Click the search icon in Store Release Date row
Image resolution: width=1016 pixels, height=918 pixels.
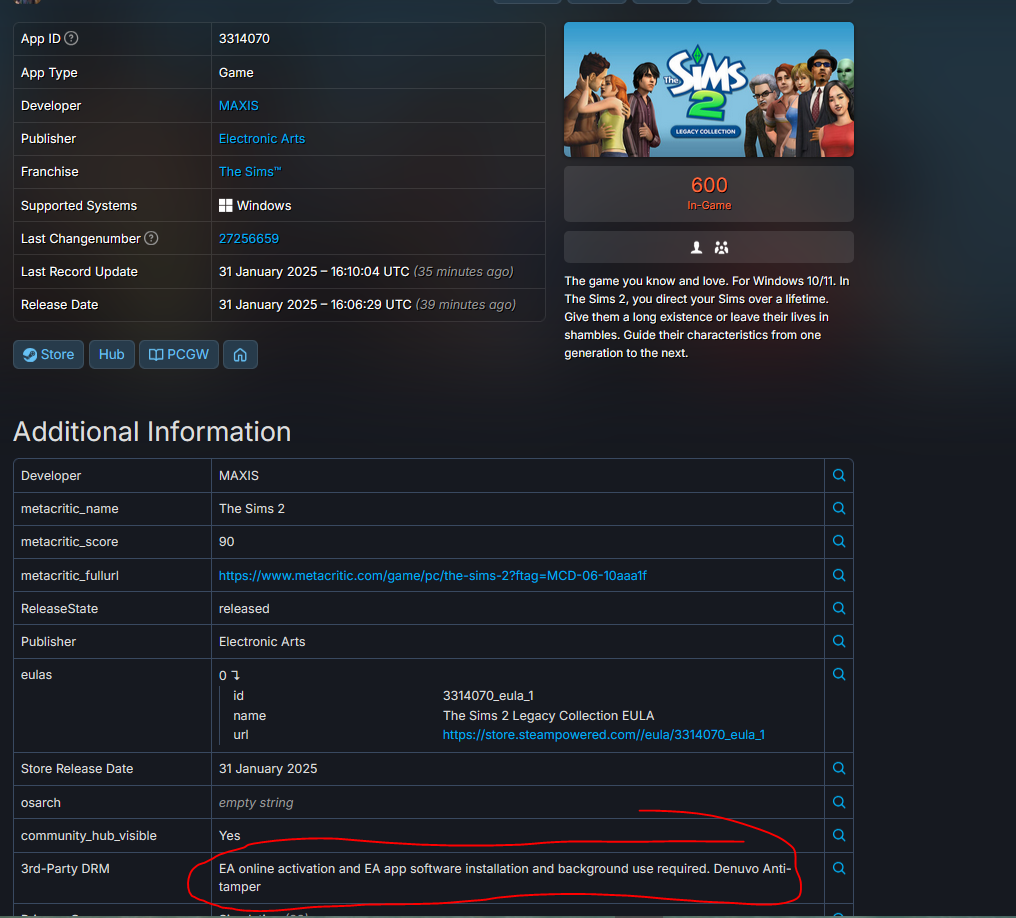pos(839,768)
